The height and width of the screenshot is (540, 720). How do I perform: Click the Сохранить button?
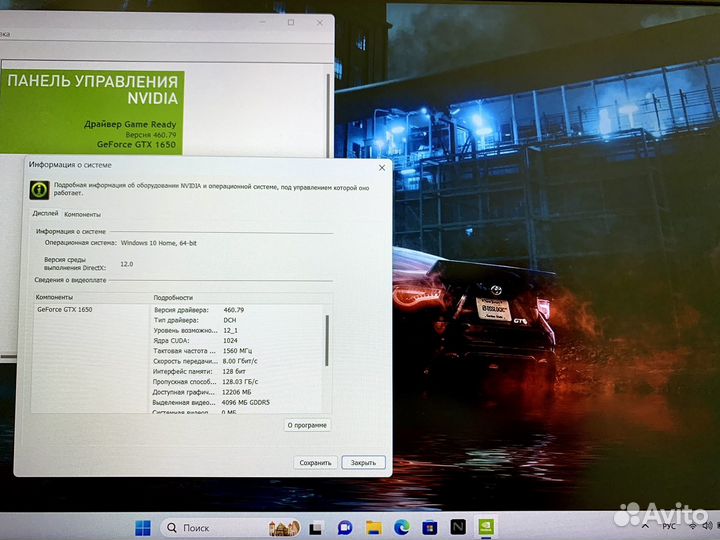pyautogui.click(x=315, y=462)
